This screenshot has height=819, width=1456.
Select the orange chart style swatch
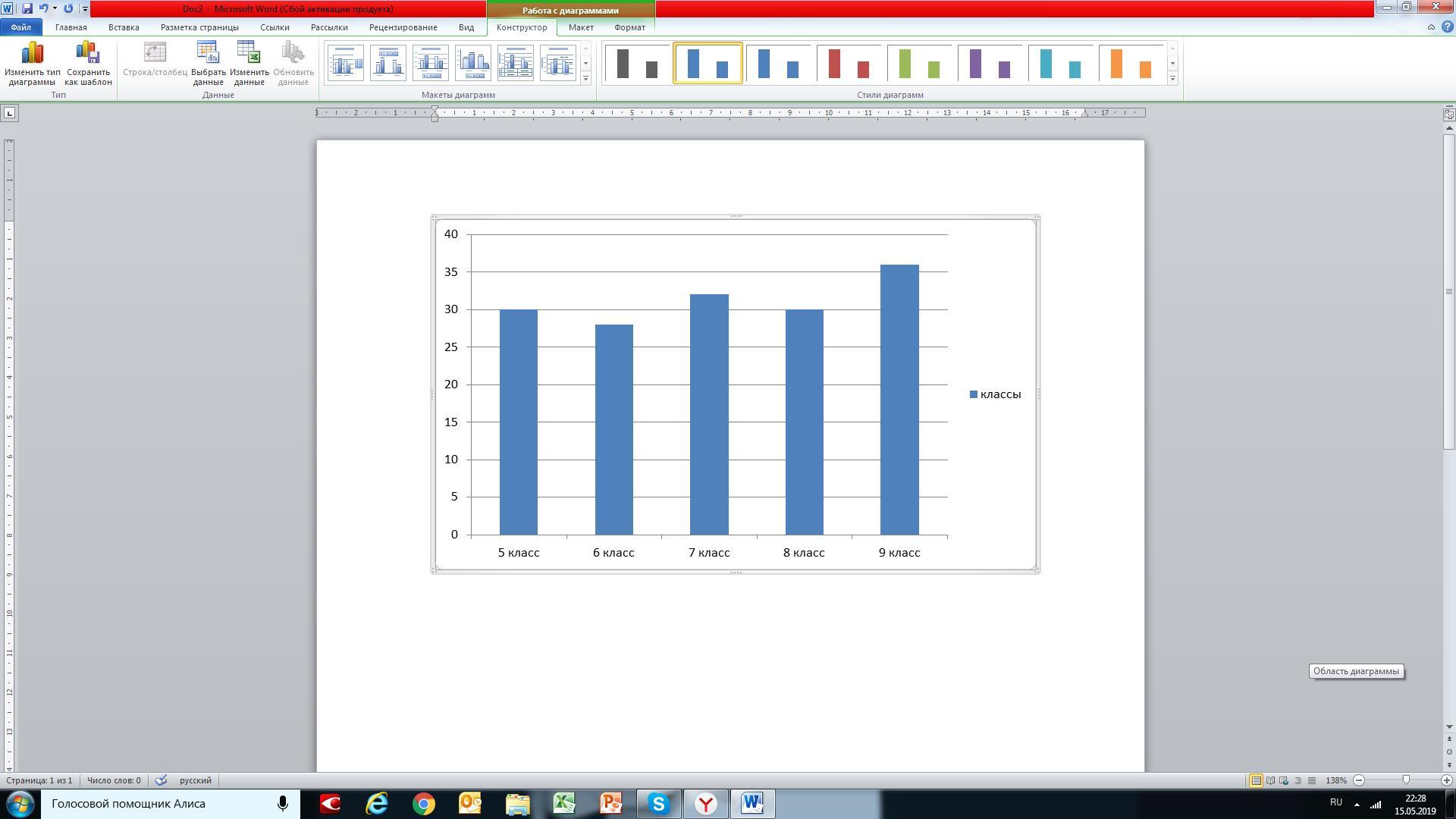[x=1131, y=63]
